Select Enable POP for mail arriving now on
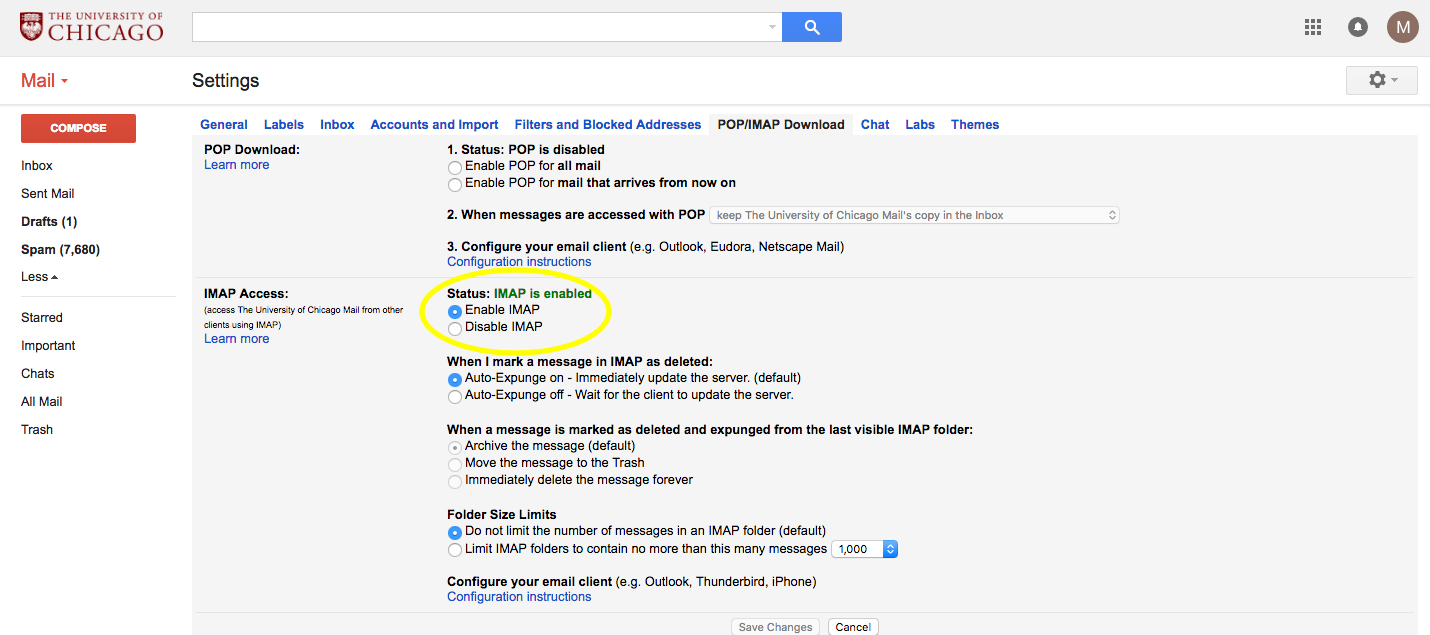The image size is (1430, 635). coord(455,184)
